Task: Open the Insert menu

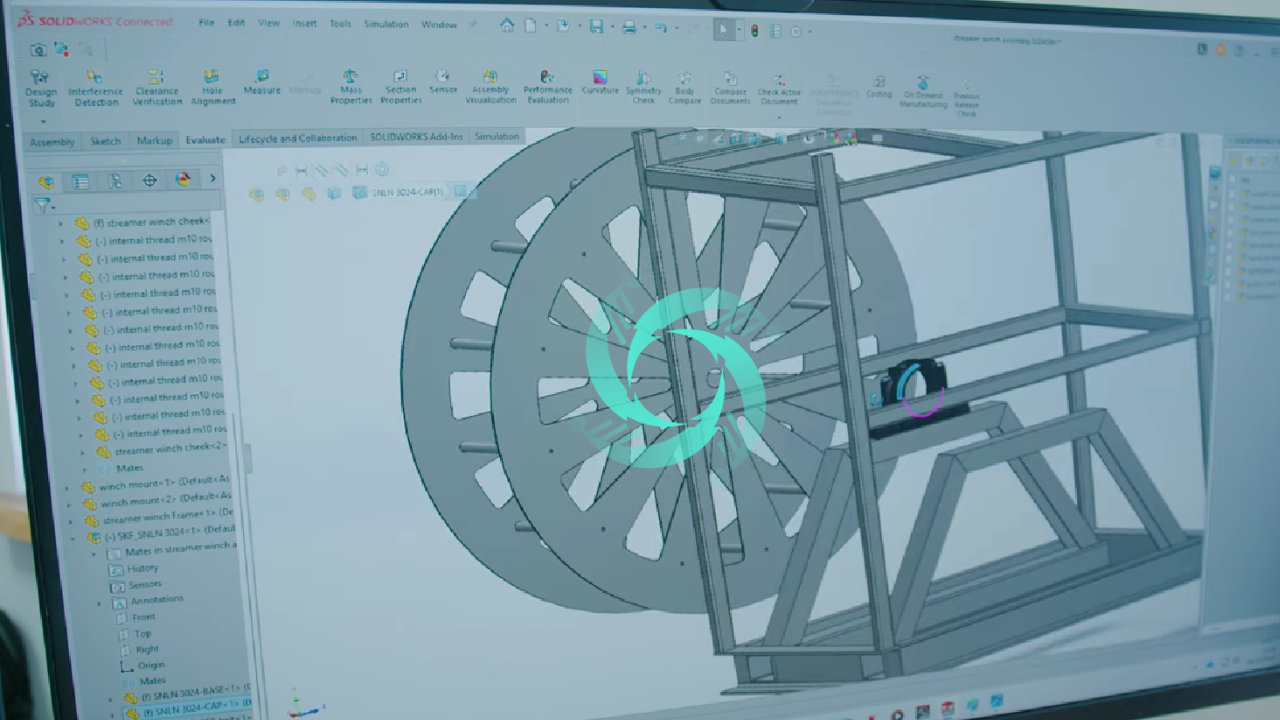Action: 304,23
